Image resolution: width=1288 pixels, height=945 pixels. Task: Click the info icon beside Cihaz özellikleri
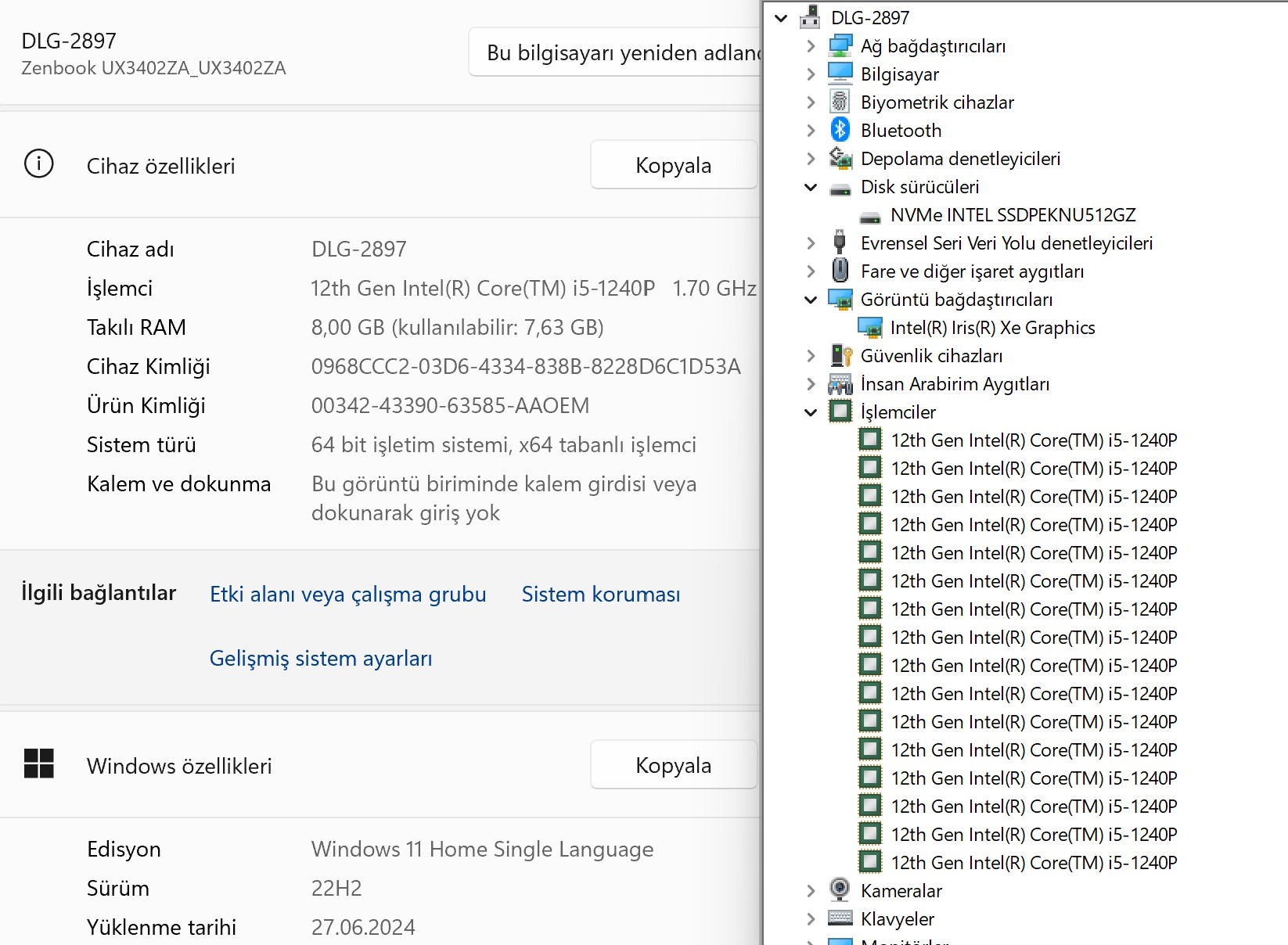[x=39, y=164]
